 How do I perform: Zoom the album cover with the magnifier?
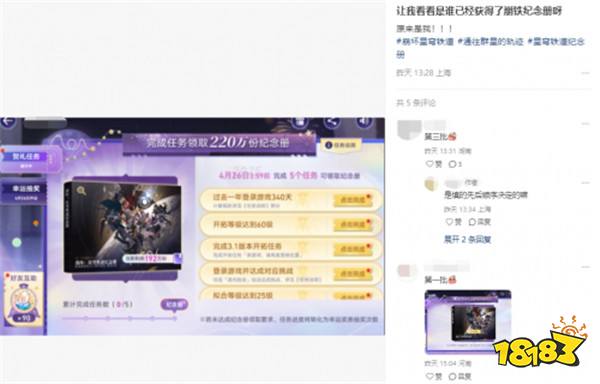coord(81,190)
